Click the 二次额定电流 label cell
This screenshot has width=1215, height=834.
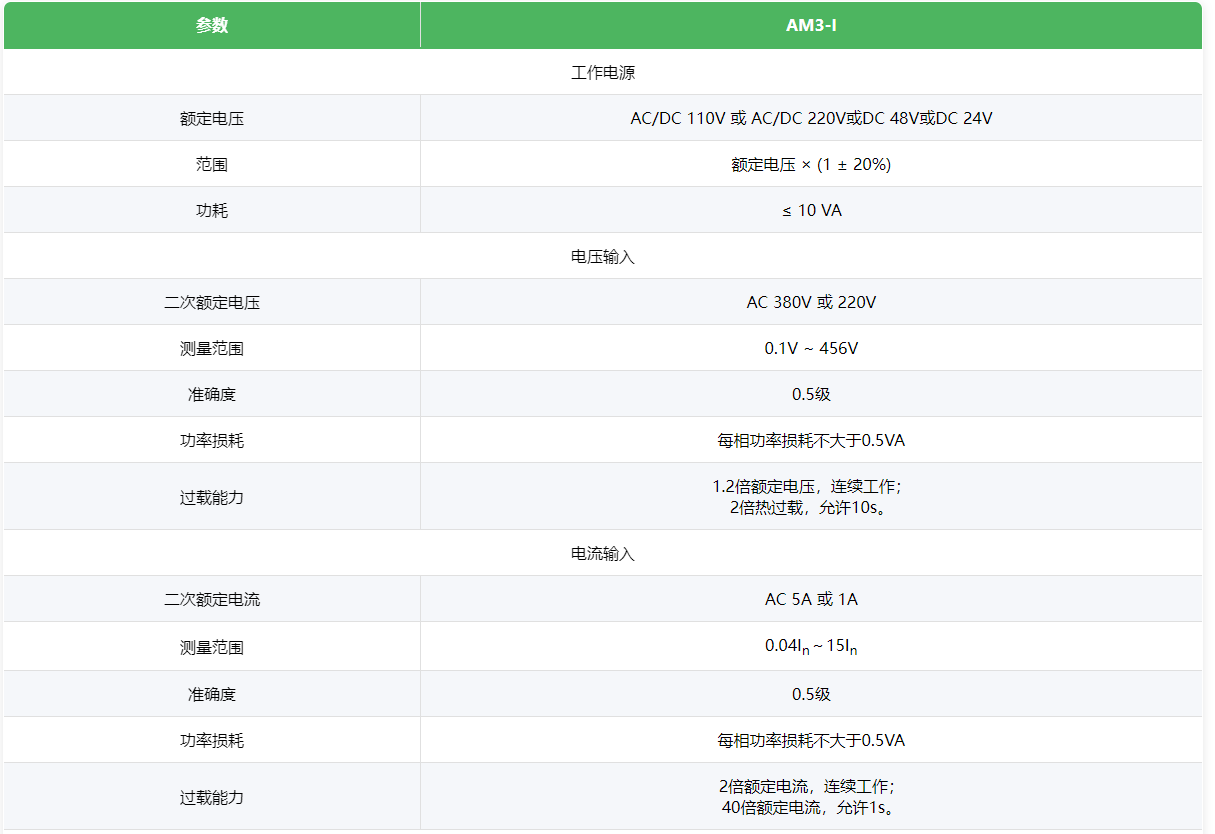pos(212,599)
